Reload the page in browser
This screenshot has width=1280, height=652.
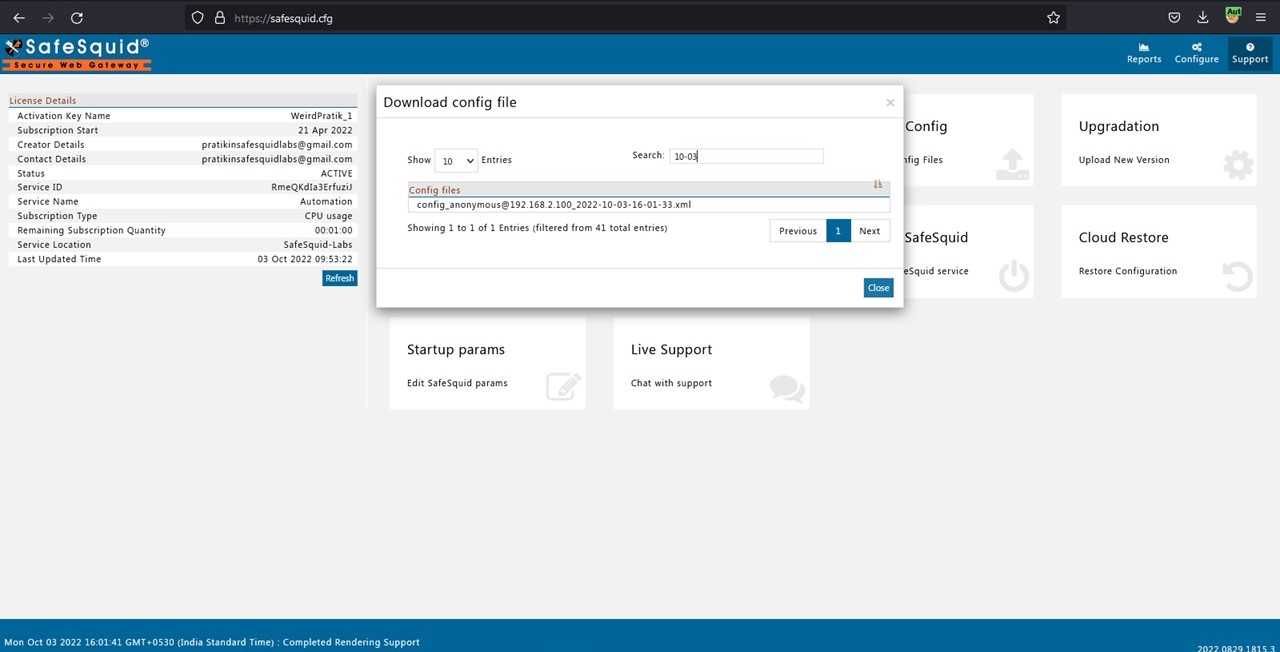(77, 18)
